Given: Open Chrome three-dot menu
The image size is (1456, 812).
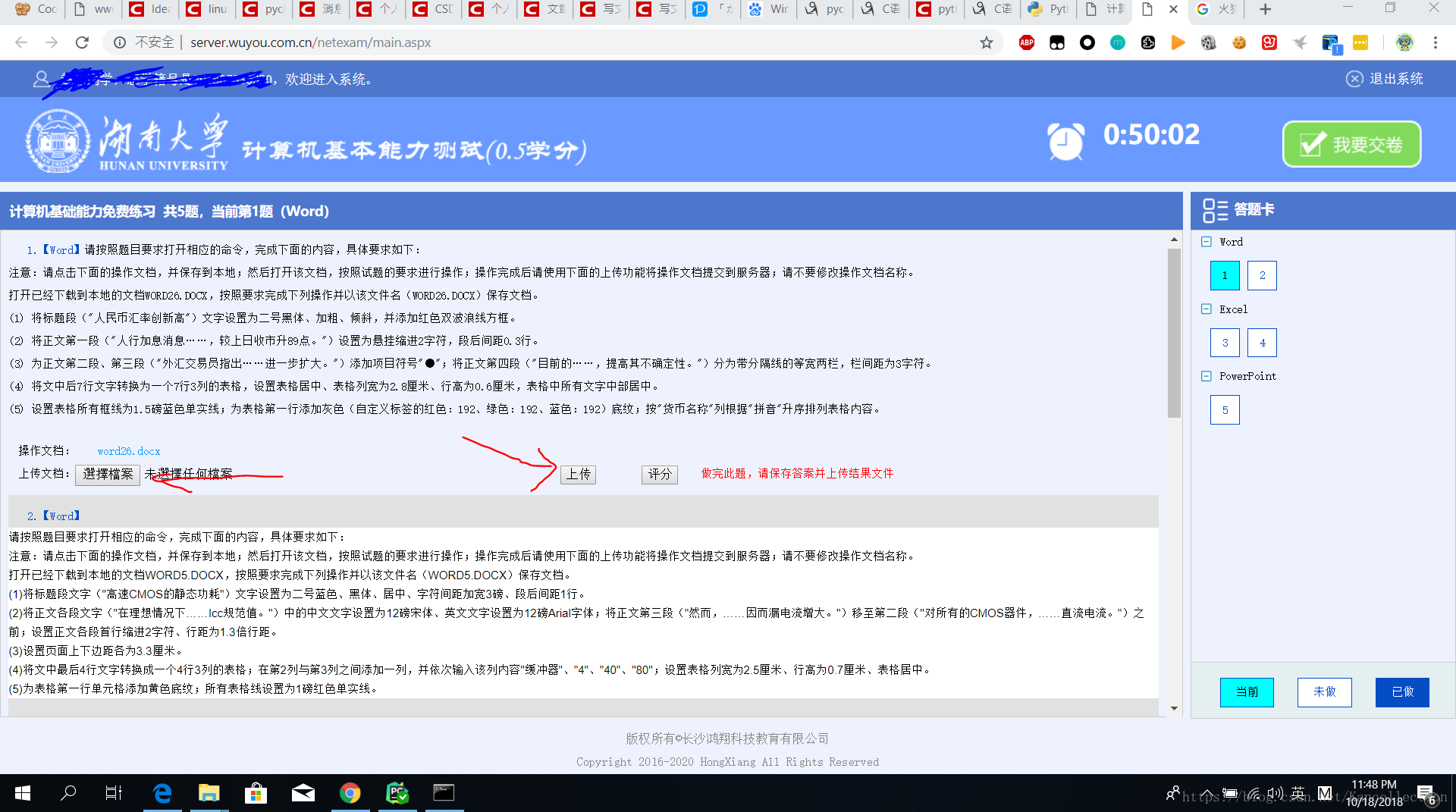Looking at the screenshot, I should [x=1436, y=42].
